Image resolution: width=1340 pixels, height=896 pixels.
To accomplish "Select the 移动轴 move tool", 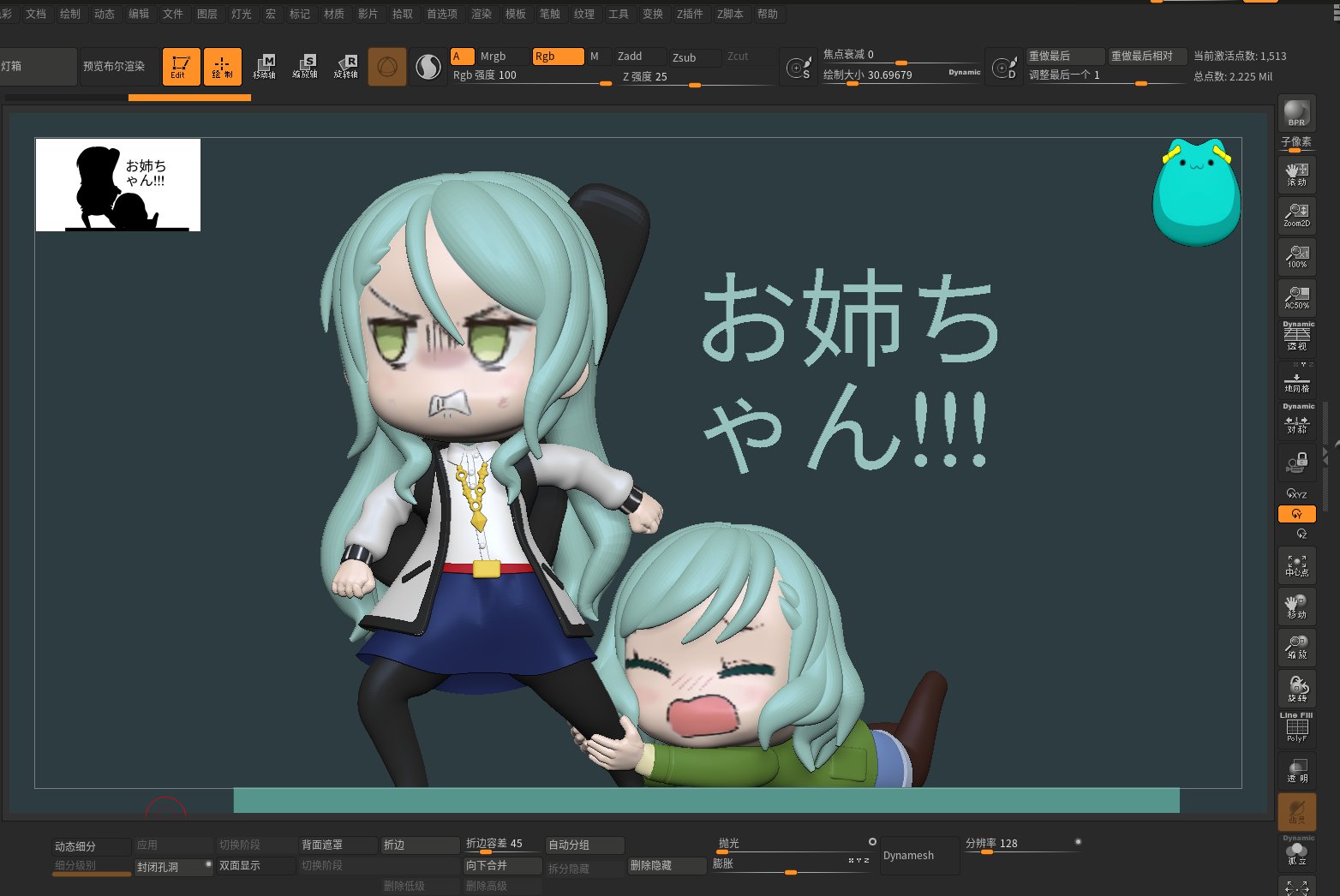I will [264, 67].
